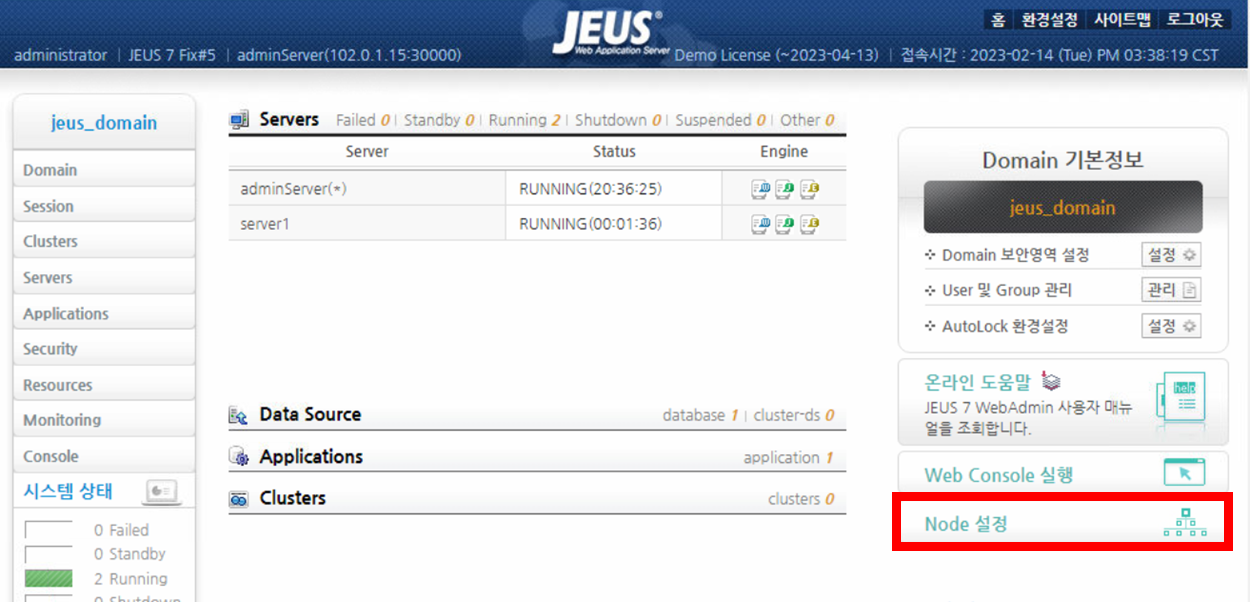Click adminServer's blue W web engine icon
This screenshot has height=602, width=1250.
pos(761,189)
